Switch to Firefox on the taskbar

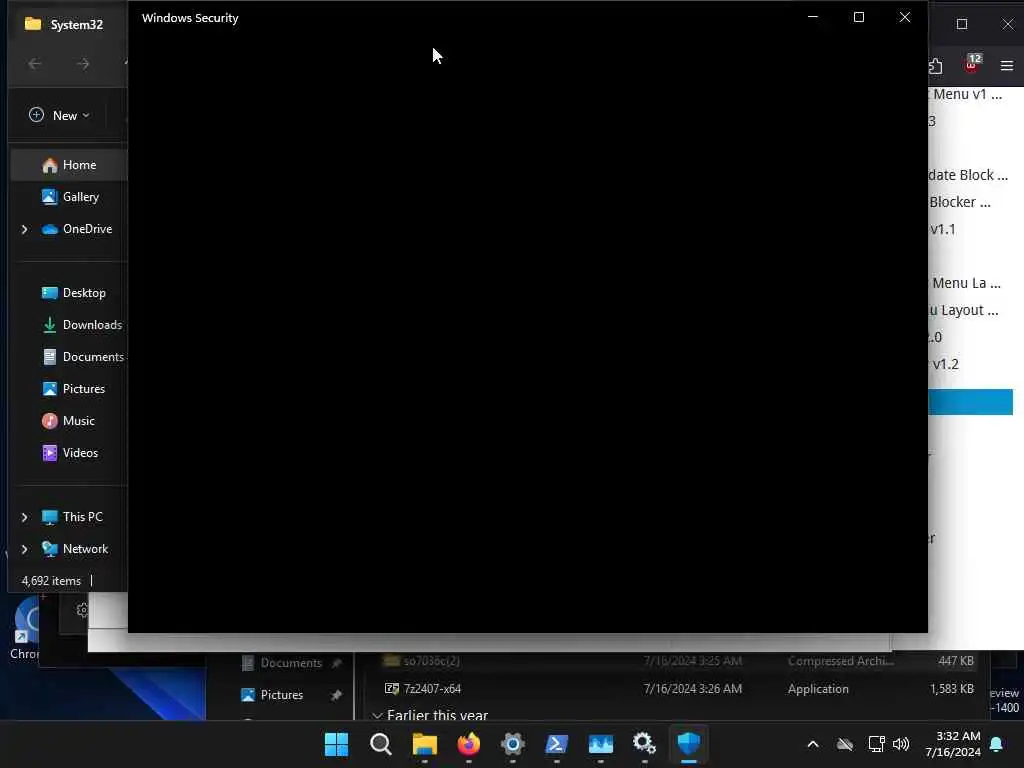pyautogui.click(x=469, y=744)
